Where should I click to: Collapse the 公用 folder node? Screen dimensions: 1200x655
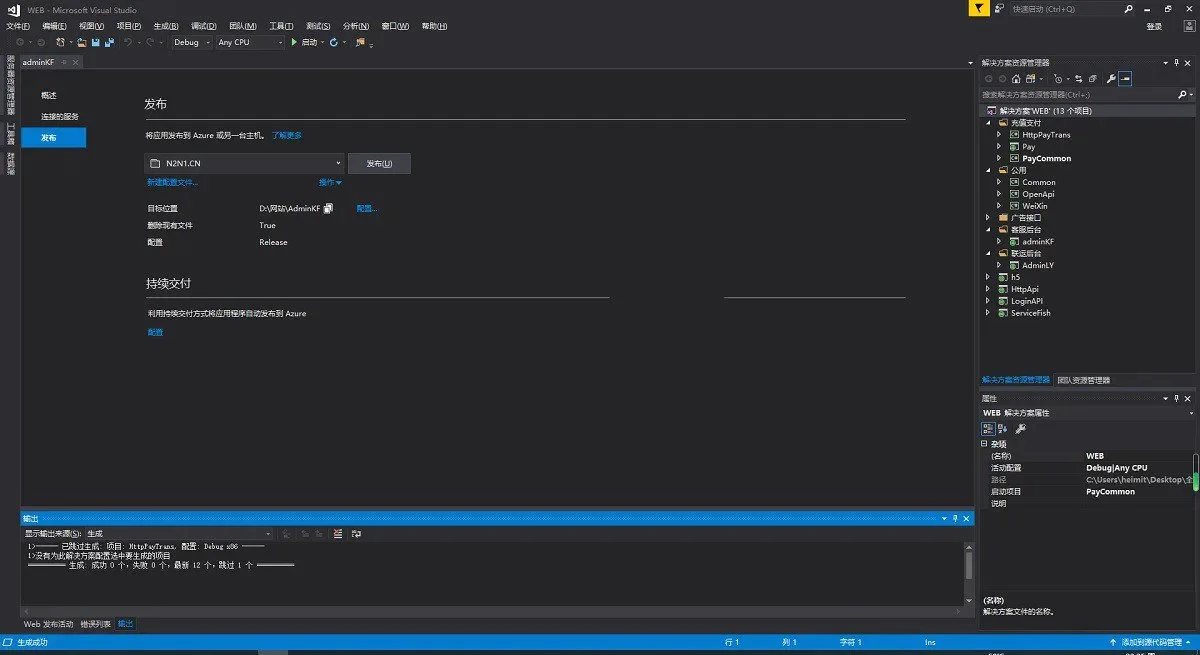(x=989, y=170)
